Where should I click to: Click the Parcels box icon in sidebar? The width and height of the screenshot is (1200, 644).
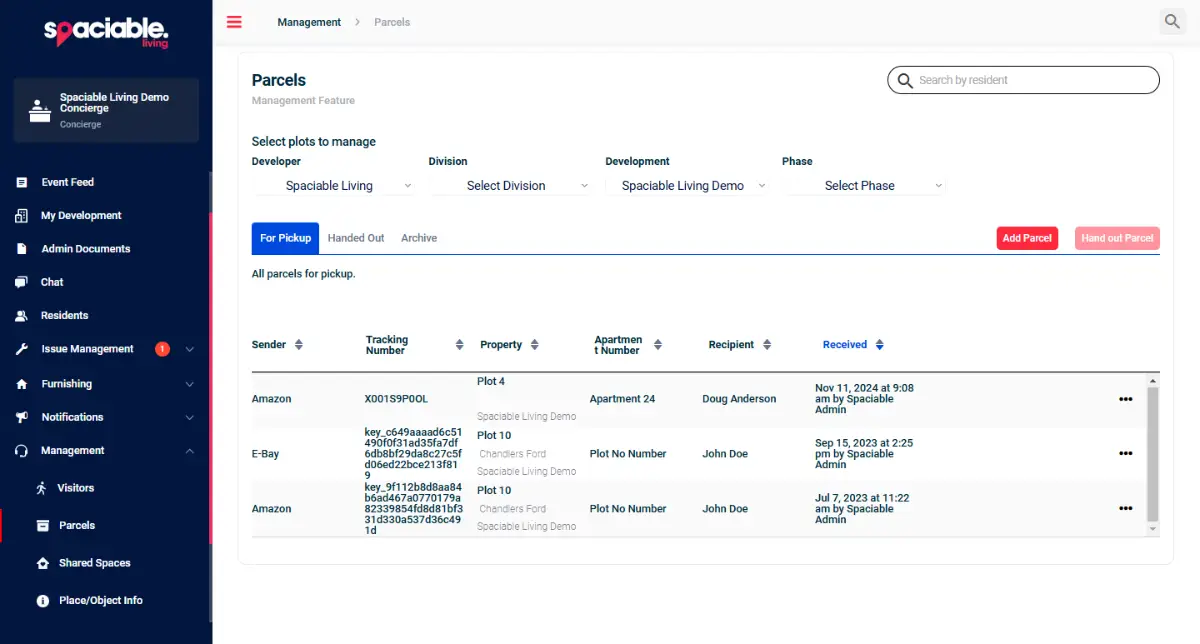click(x=42, y=525)
